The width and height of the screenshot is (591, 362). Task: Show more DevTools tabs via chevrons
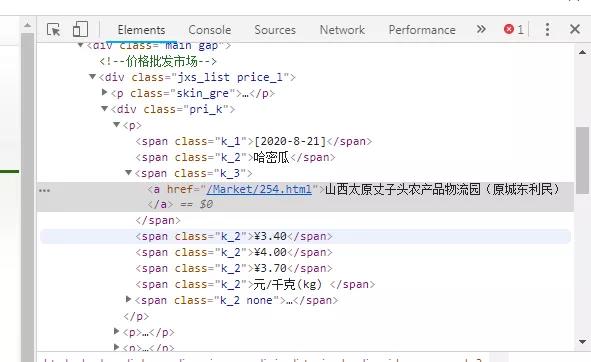click(x=481, y=29)
